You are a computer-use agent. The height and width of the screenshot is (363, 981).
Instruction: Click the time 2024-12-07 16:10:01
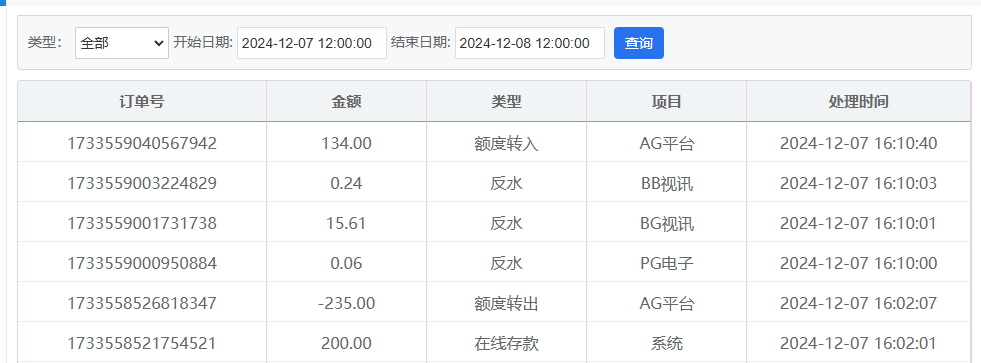click(x=858, y=223)
